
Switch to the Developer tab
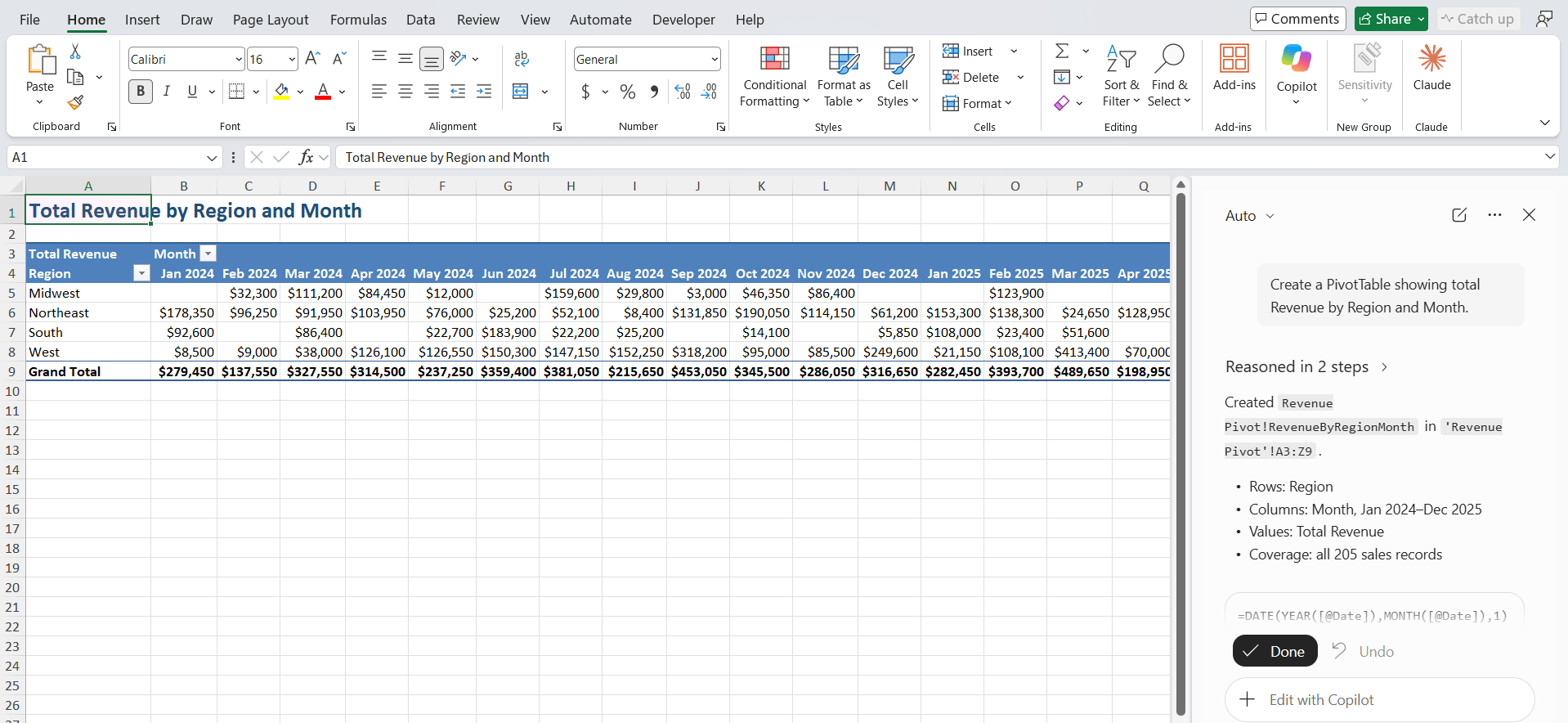coord(683,20)
